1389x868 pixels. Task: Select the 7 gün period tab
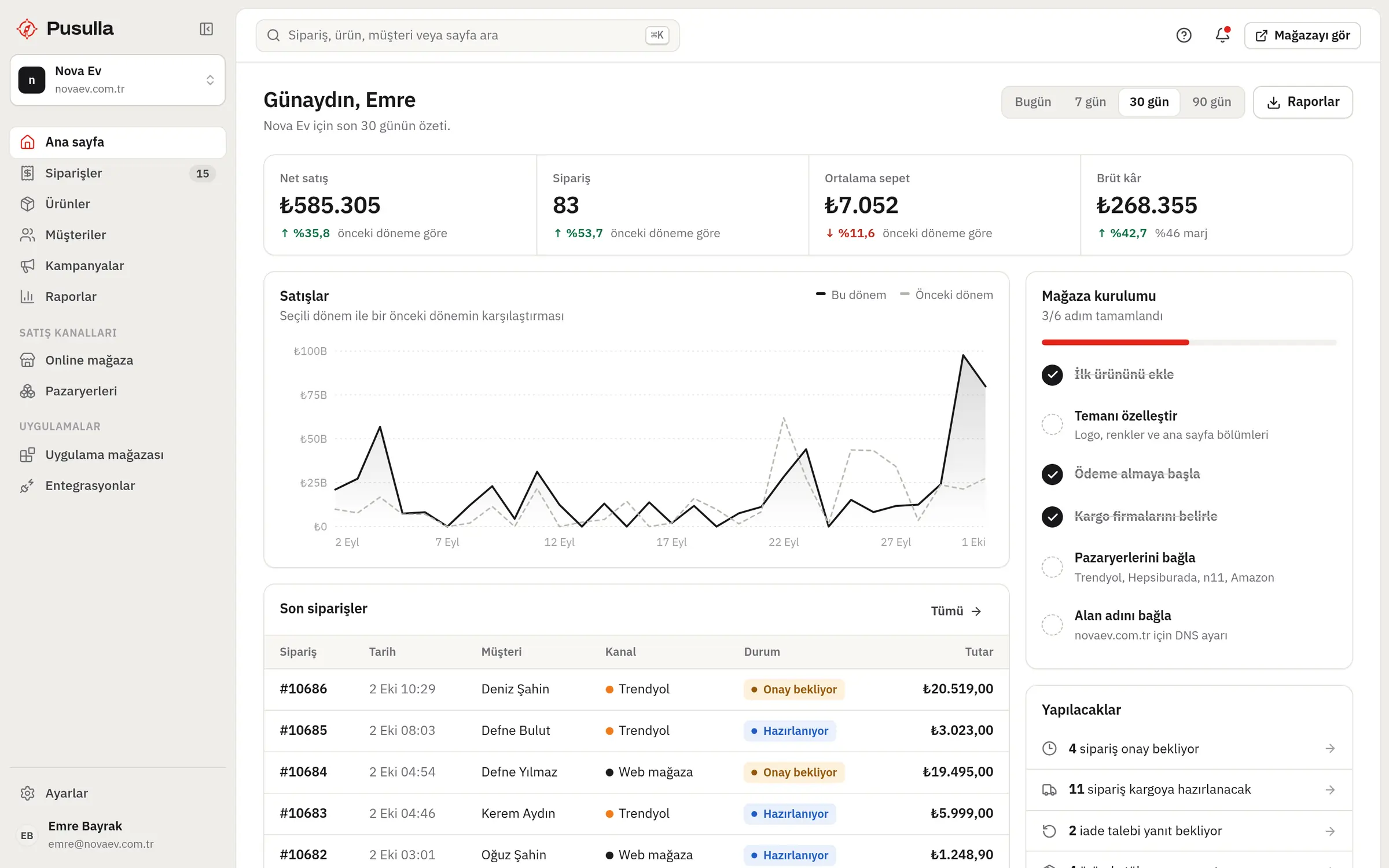pos(1090,102)
